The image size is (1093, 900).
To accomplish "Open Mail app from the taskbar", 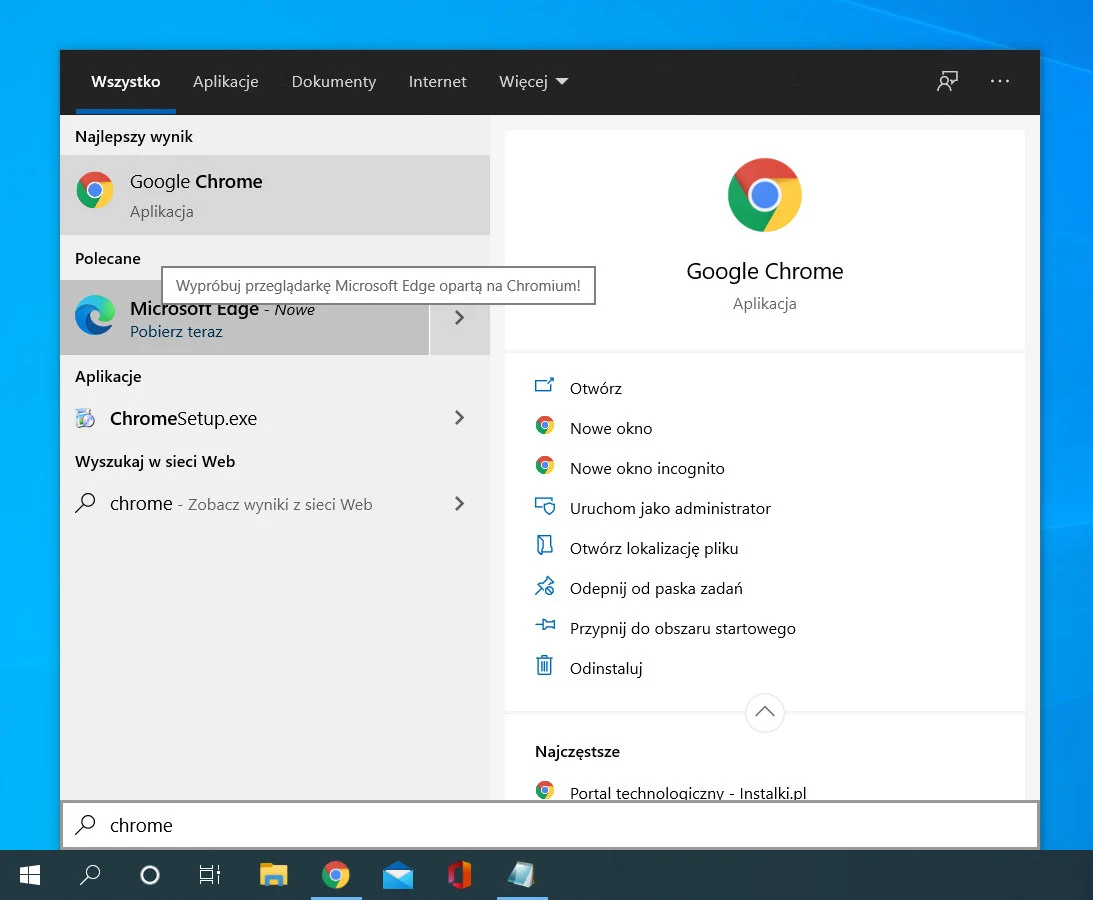I will [x=398, y=876].
